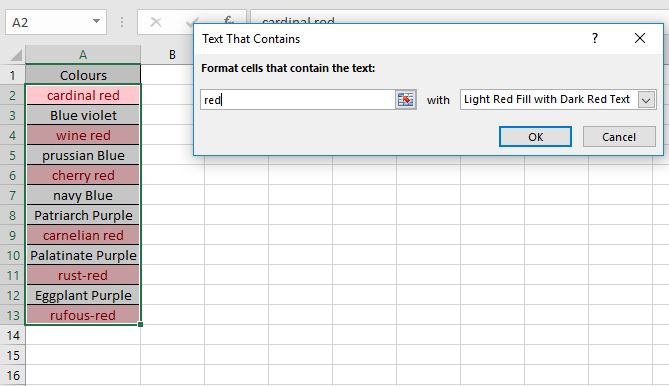Select column A header

83,55
